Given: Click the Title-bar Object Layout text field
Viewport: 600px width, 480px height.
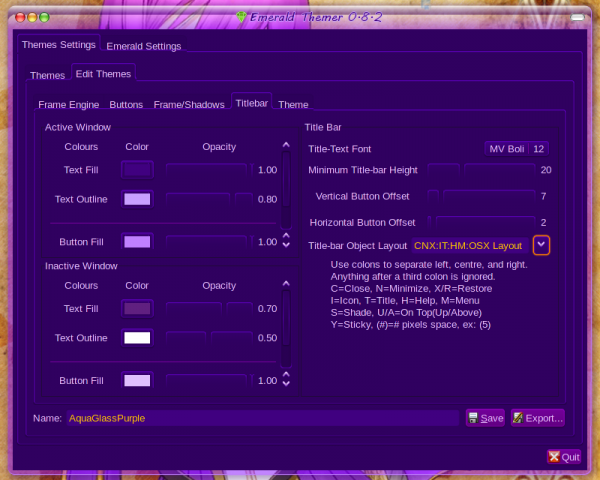Looking at the screenshot, I should click(x=470, y=245).
